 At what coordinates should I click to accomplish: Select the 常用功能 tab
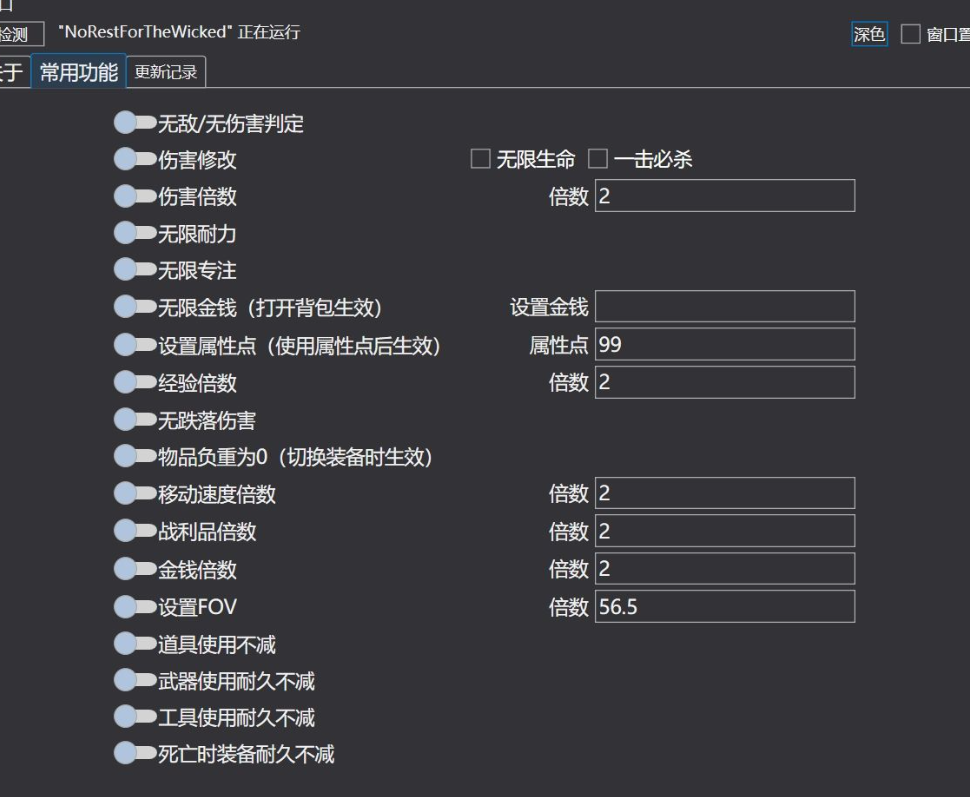point(78,72)
